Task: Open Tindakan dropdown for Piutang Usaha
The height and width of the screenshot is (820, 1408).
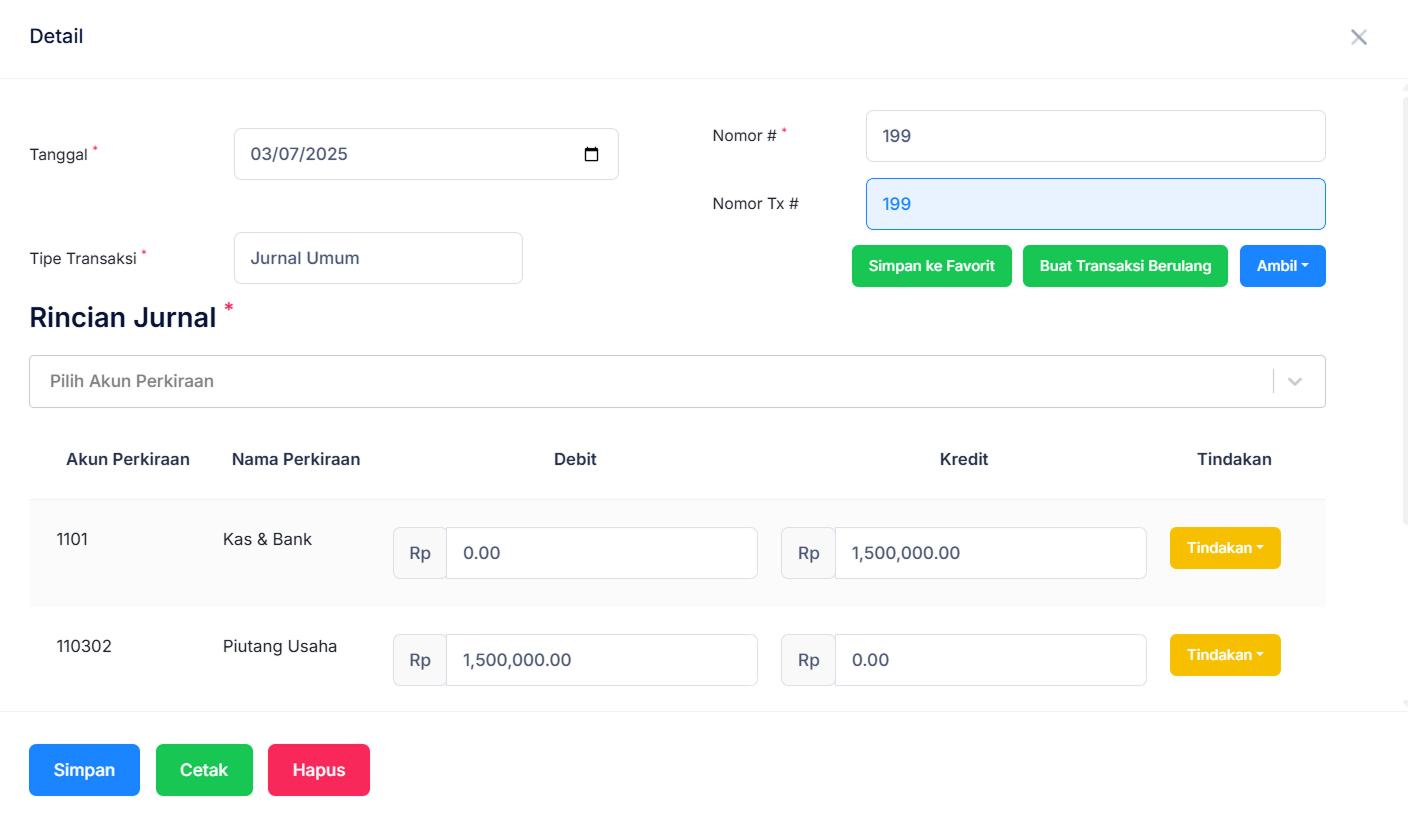Action: pos(1224,655)
